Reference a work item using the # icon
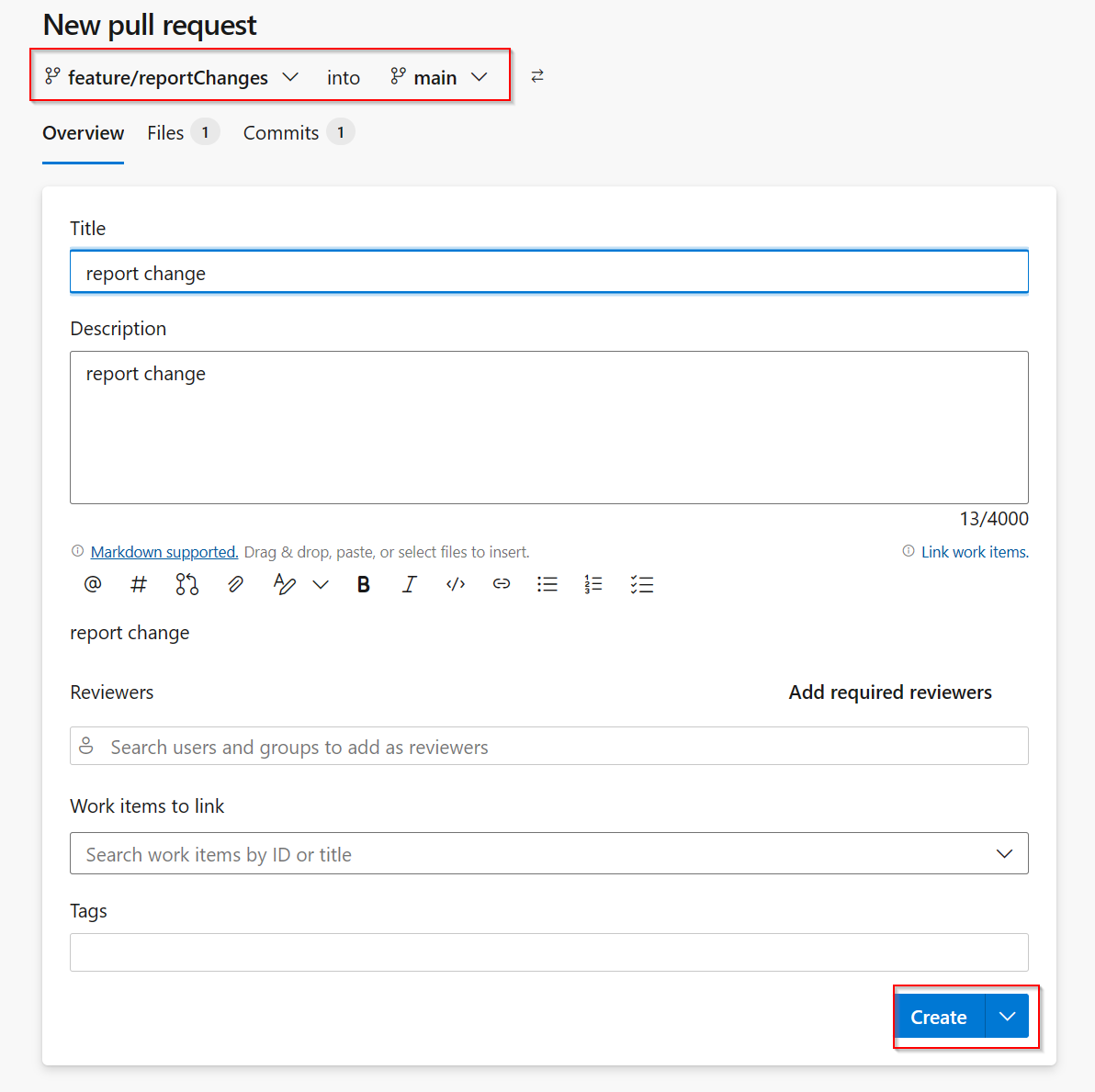The image size is (1095, 1092). coord(138,584)
